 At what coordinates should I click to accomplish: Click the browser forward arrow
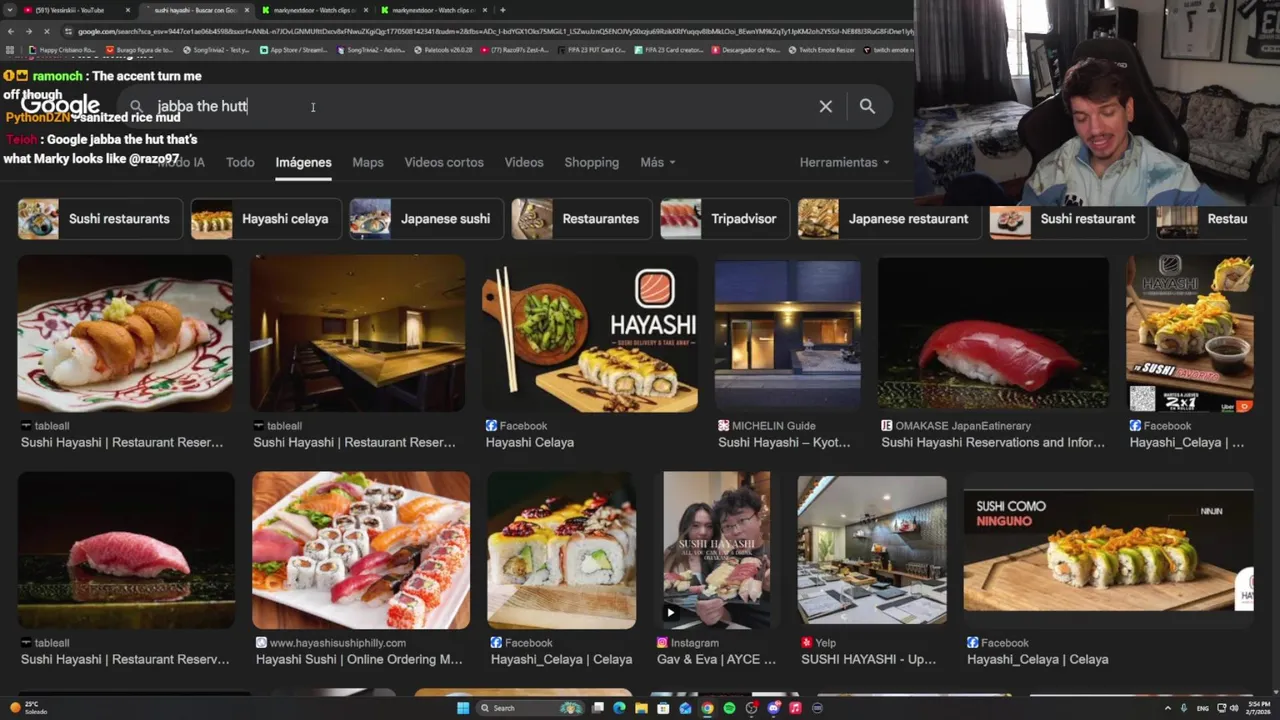click(29, 31)
